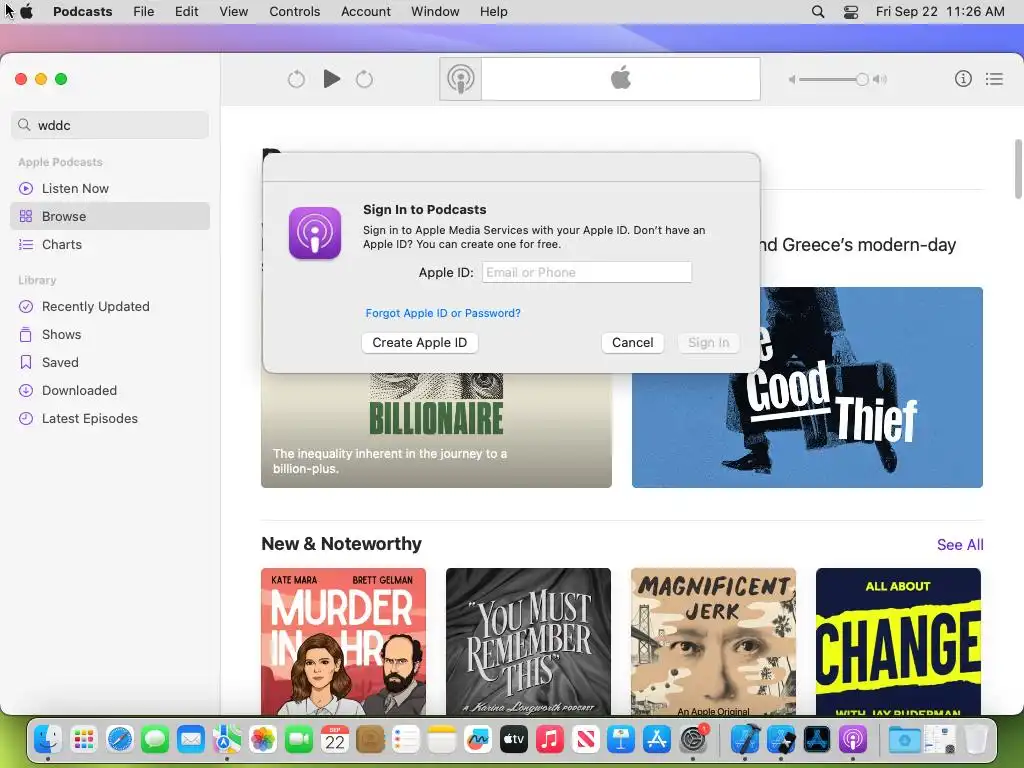The width and height of the screenshot is (1024, 768).
Task: Open Notes from the Dock
Action: click(x=441, y=739)
